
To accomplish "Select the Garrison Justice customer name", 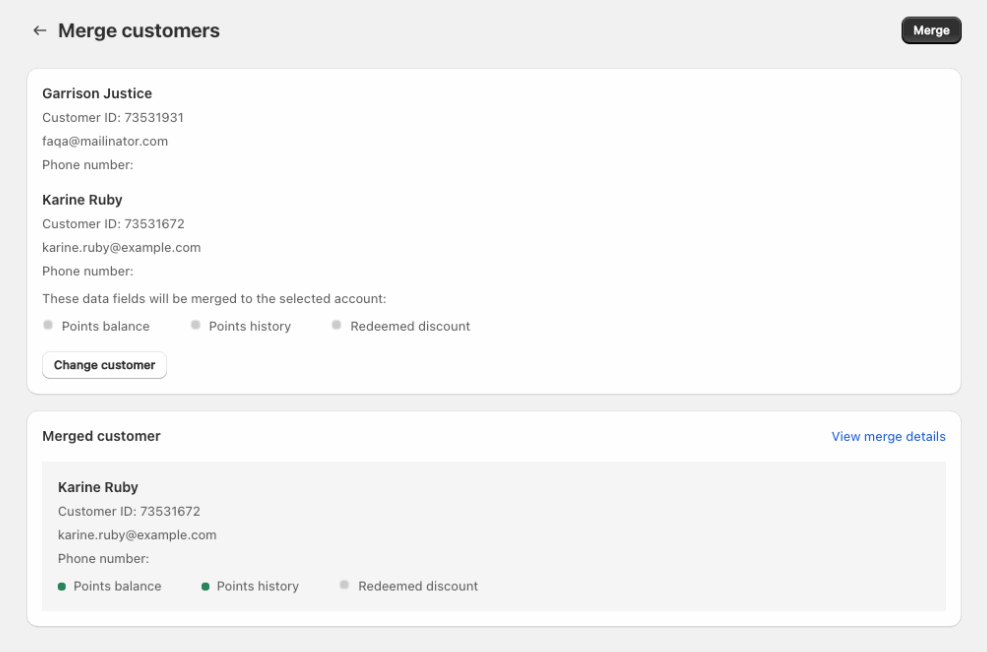I will click(x=97, y=94).
